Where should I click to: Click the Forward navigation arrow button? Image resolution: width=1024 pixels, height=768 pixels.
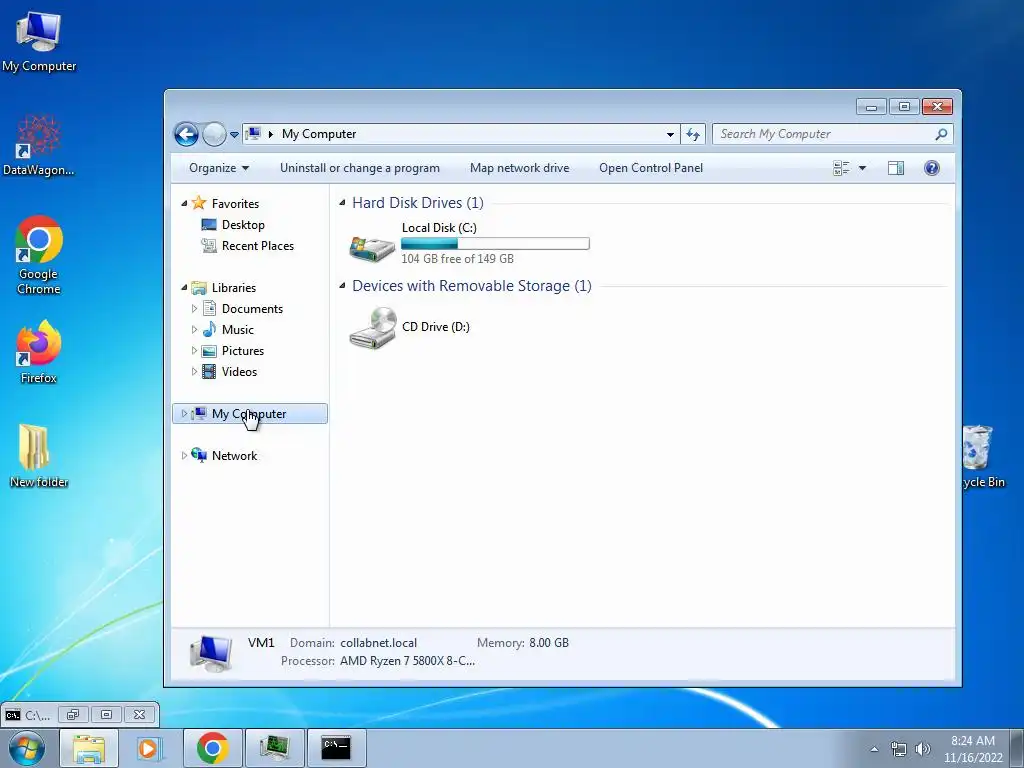[214, 135]
